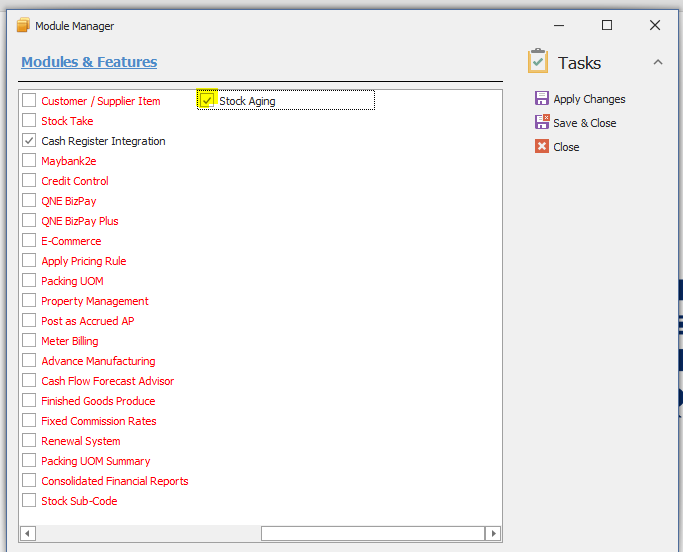Screen dimensions: 683x552
Task: Click the Module Manager title bar icon
Action: pos(23,25)
